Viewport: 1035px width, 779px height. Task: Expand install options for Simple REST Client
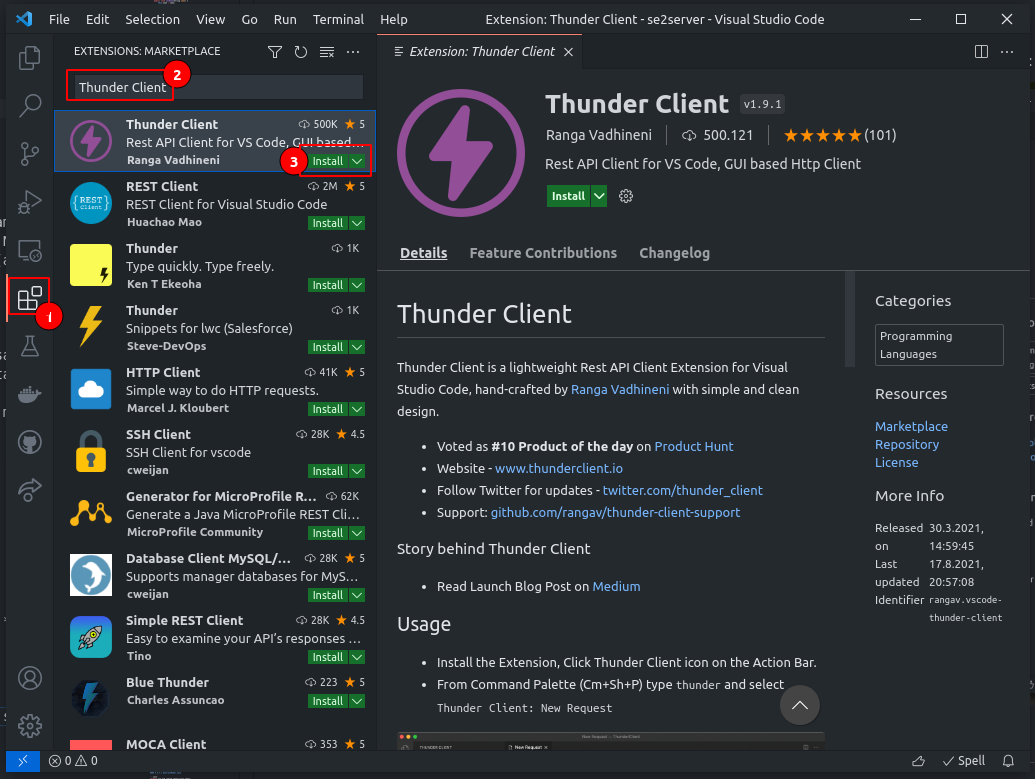[357, 658]
